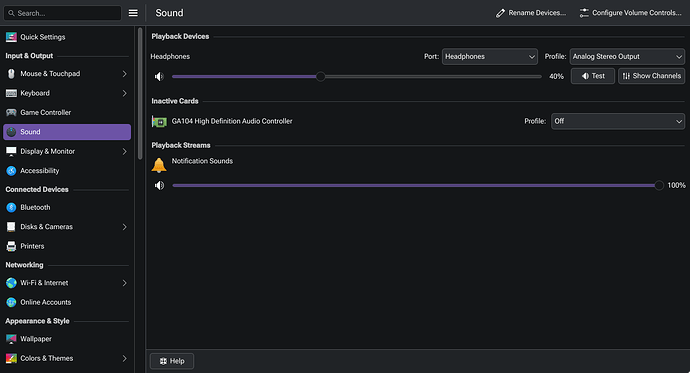Screen dimensions: 690x373
Task: Click the Online Accounts icon
Action: [11, 302]
